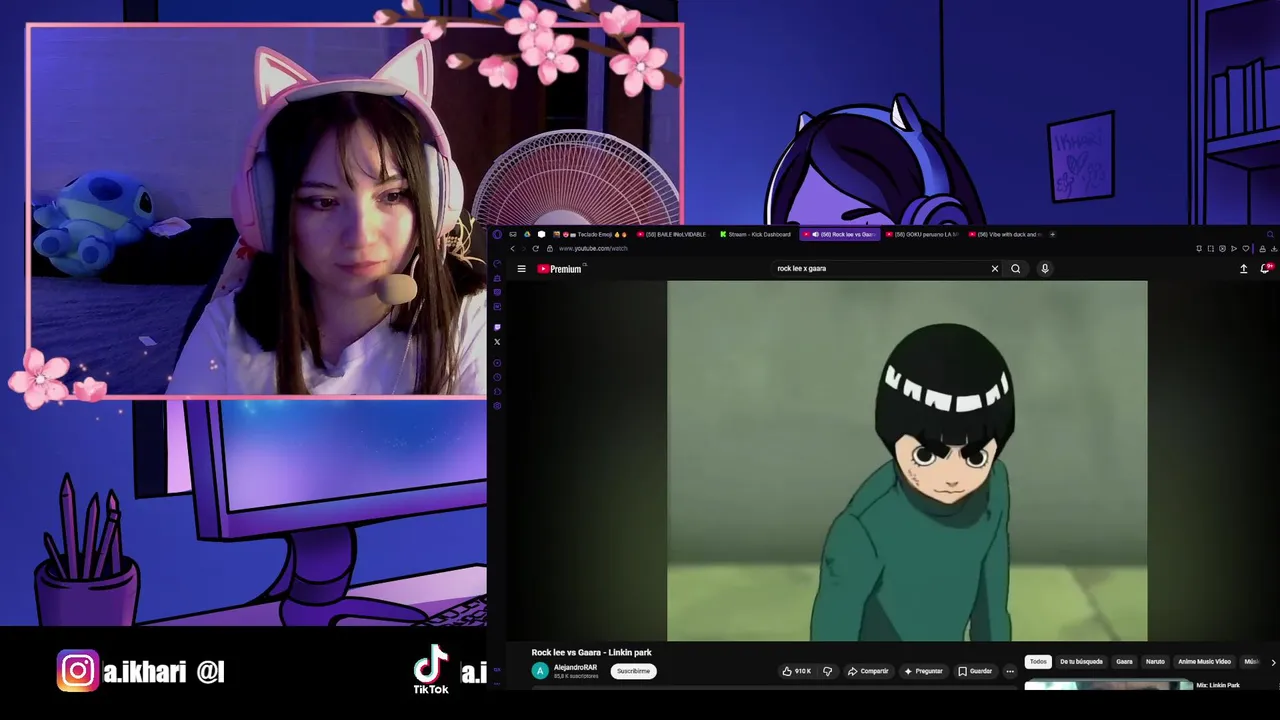Open AlejandroRAR channel avatar
Image resolution: width=1280 pixels, height=720 pixels.
point(540,671)
